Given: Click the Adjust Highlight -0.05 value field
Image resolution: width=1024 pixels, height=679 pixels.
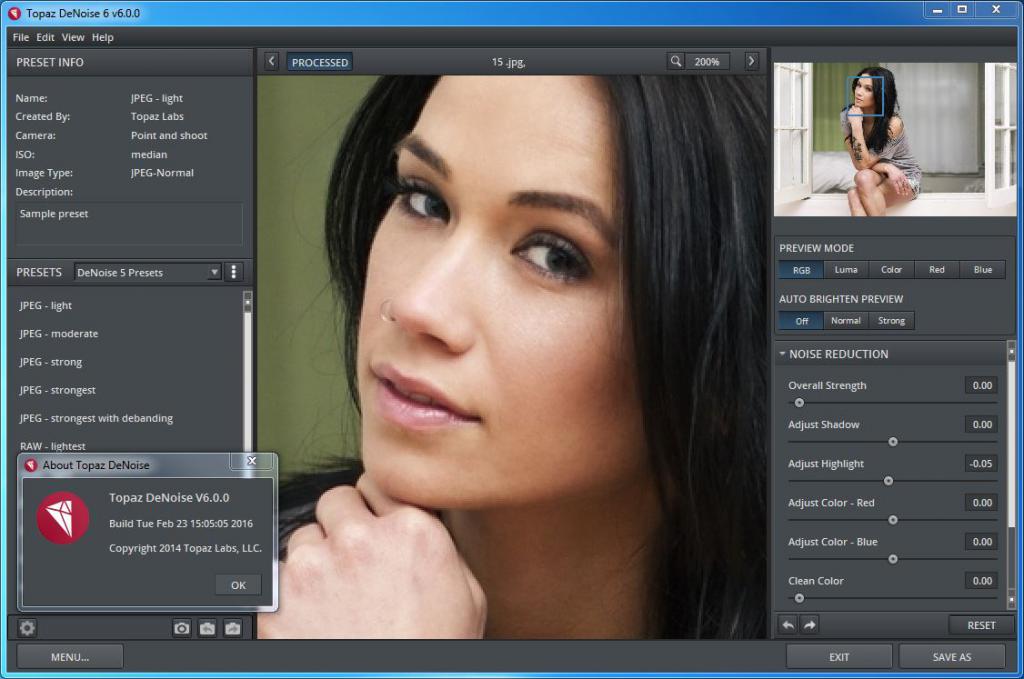Looking at the screenshot, I should click(x=981, y=464).
